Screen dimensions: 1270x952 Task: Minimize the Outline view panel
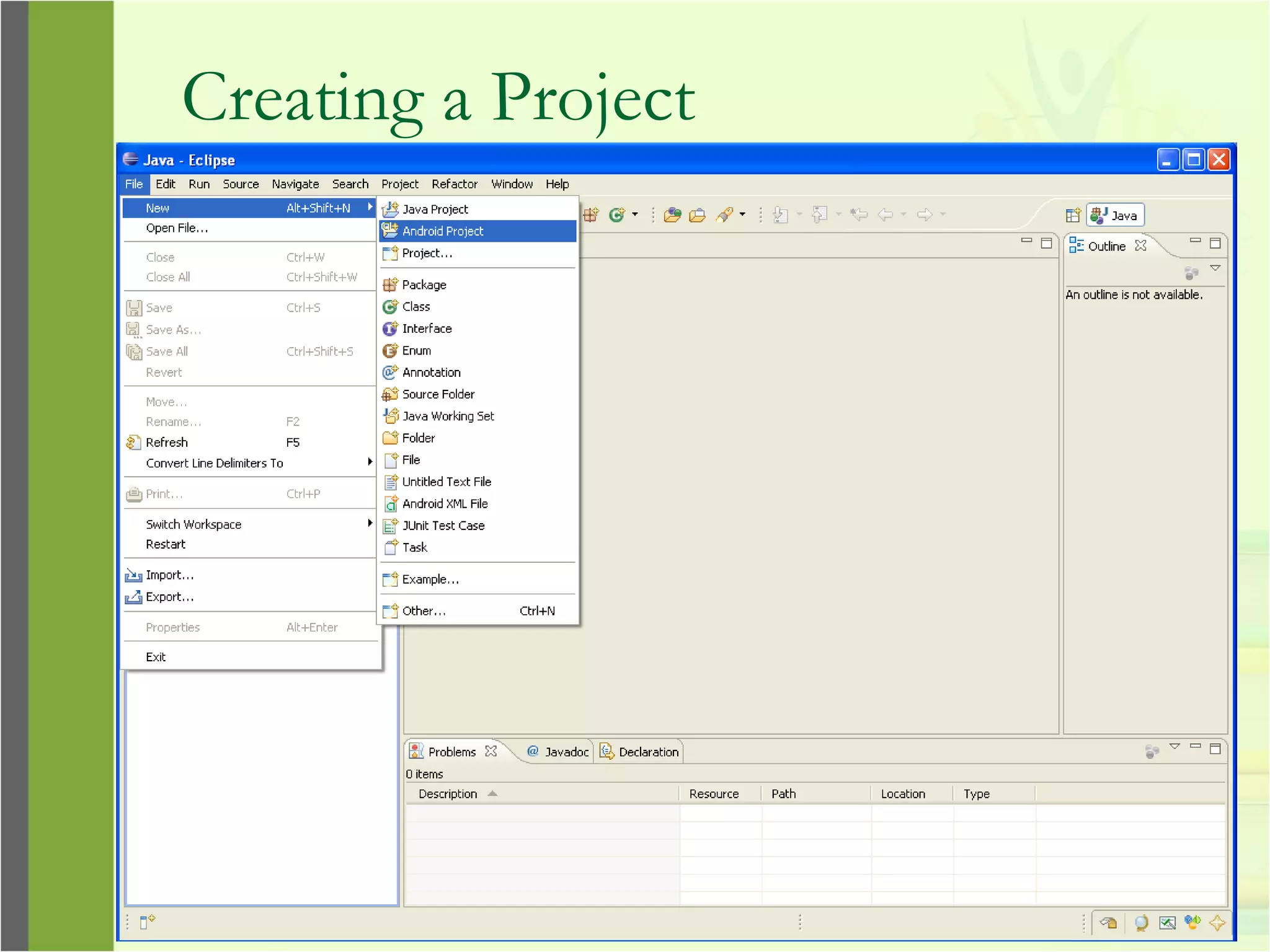coord(1195,240)
